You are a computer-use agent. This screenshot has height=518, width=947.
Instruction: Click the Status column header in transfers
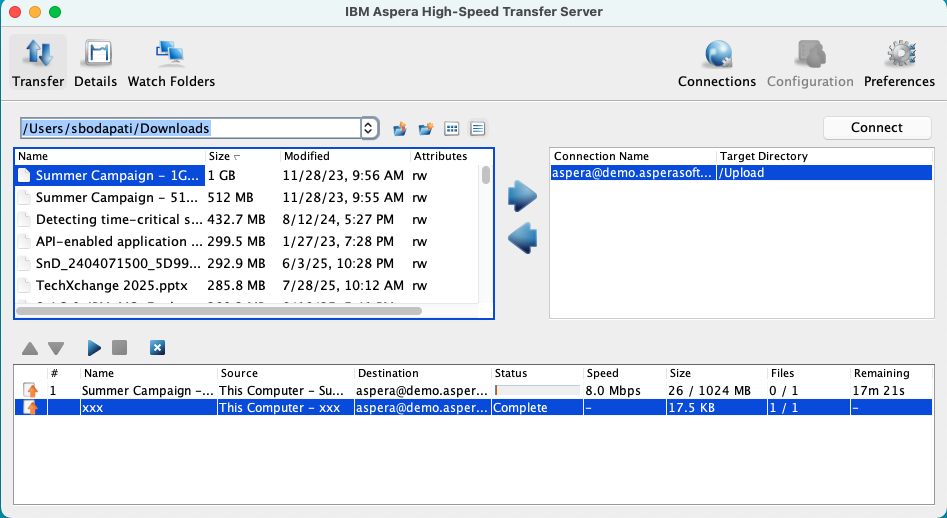point(537,373)
